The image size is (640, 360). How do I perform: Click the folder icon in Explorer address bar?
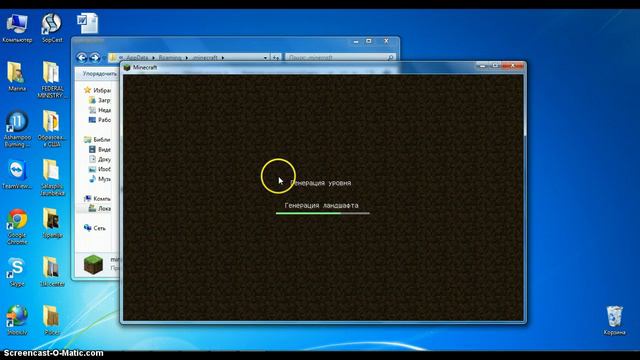click(x=113, y=58)
